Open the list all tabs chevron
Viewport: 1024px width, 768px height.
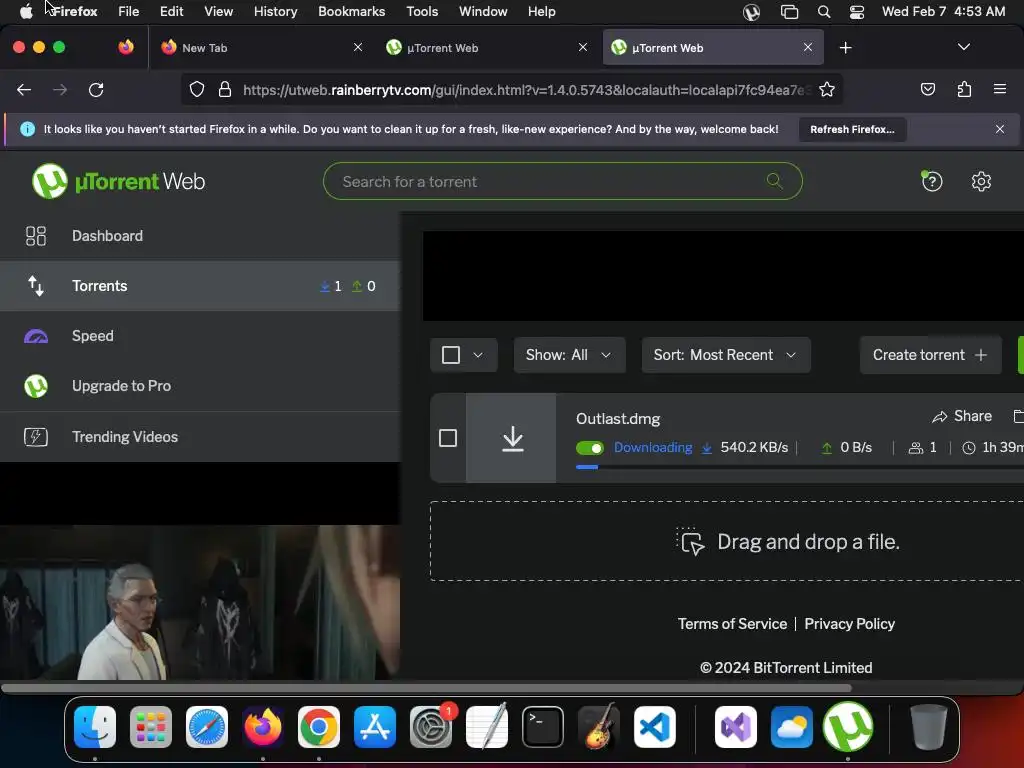(x=963, y=47)
